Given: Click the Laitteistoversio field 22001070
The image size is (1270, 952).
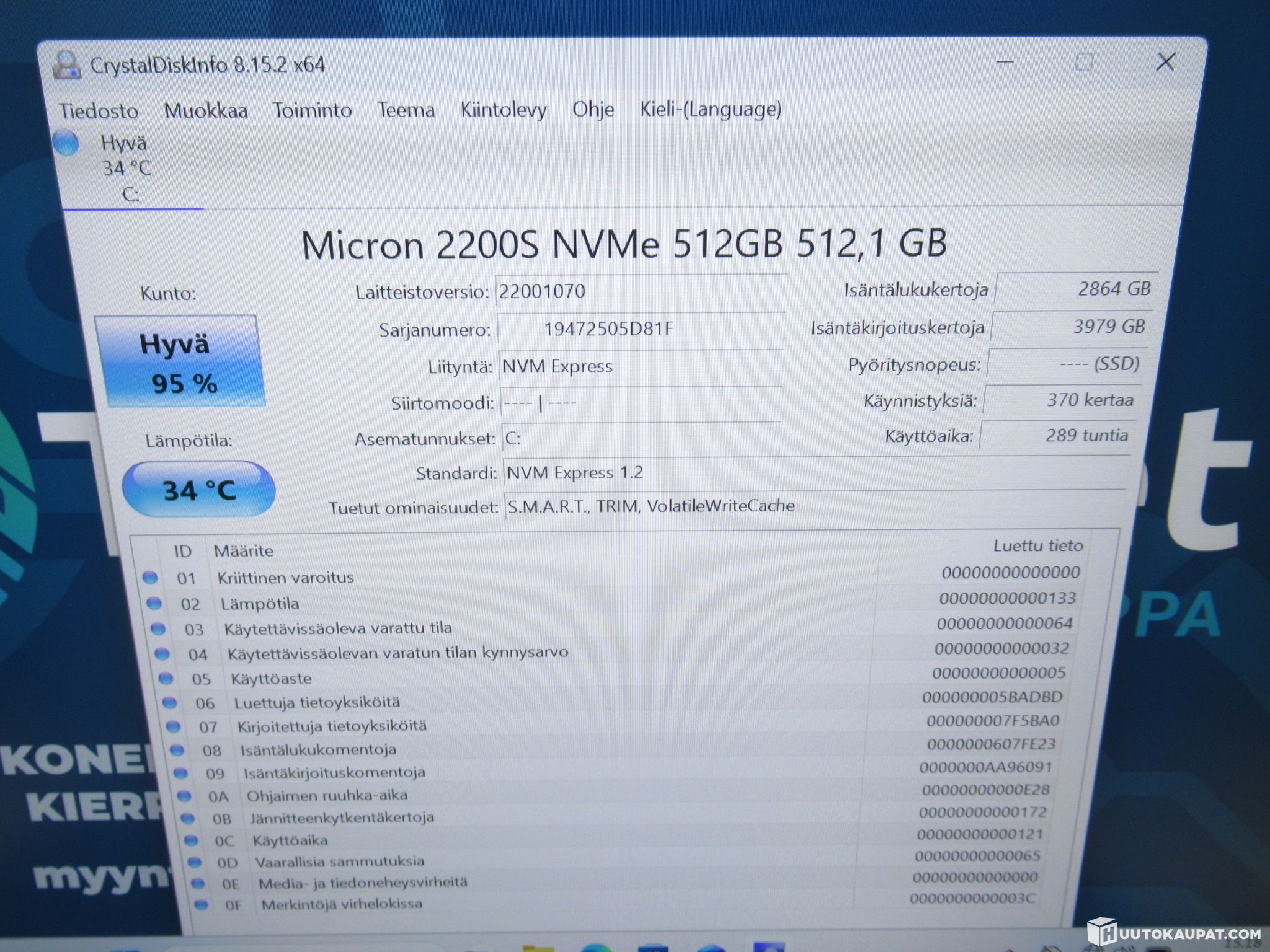Looking at the screenshot, I should point(641,291).
